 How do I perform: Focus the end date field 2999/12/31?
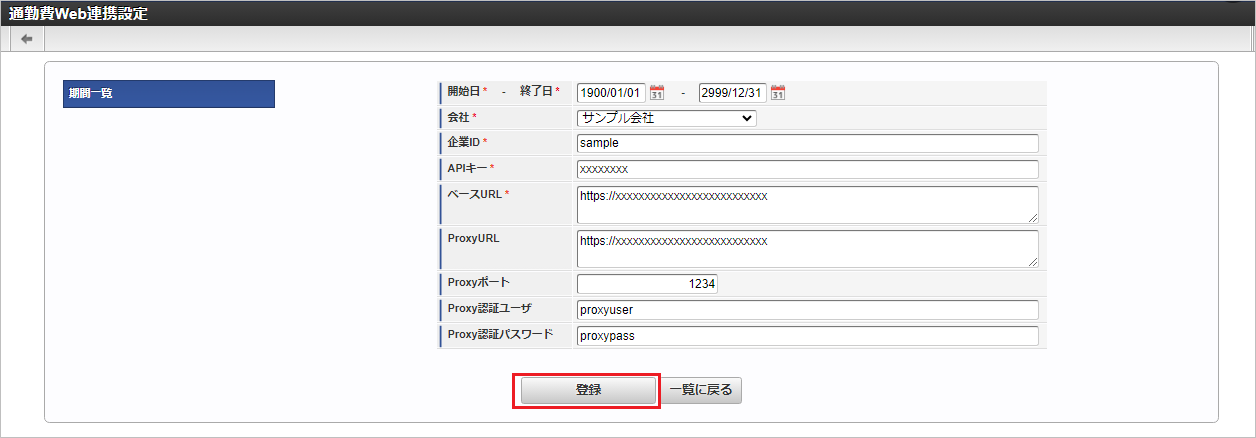tap(732, 93)
